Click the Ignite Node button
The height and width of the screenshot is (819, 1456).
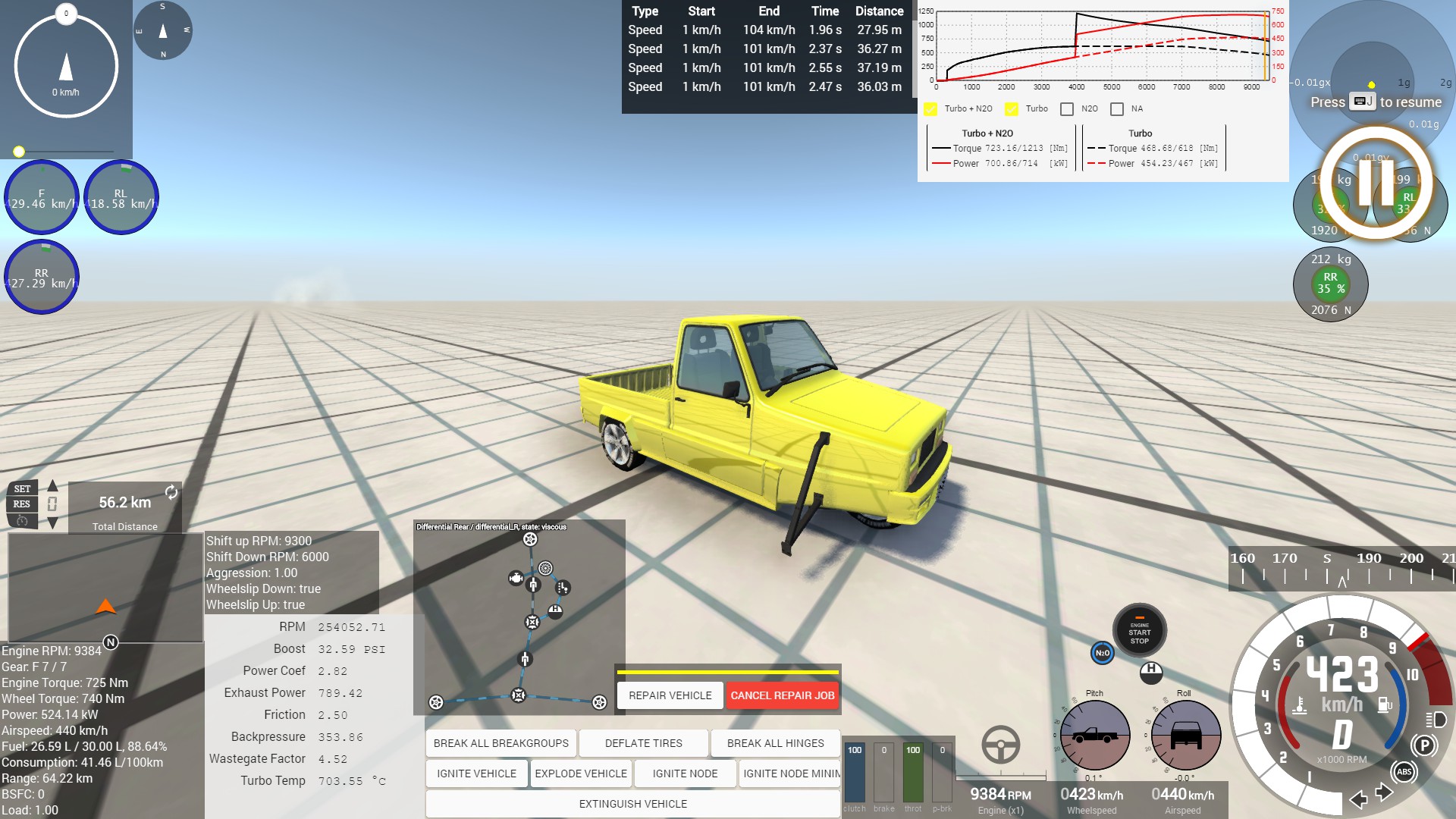pyautogui.click(x=685, y=773)
